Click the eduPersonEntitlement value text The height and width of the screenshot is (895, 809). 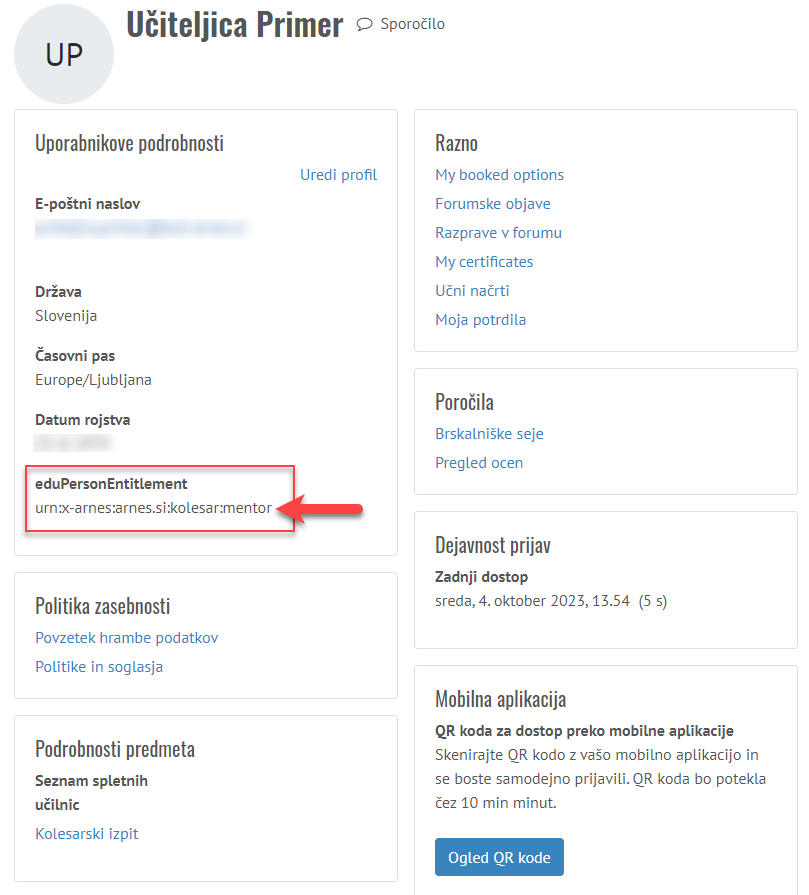pyautogui.click(x=153, y=509)
